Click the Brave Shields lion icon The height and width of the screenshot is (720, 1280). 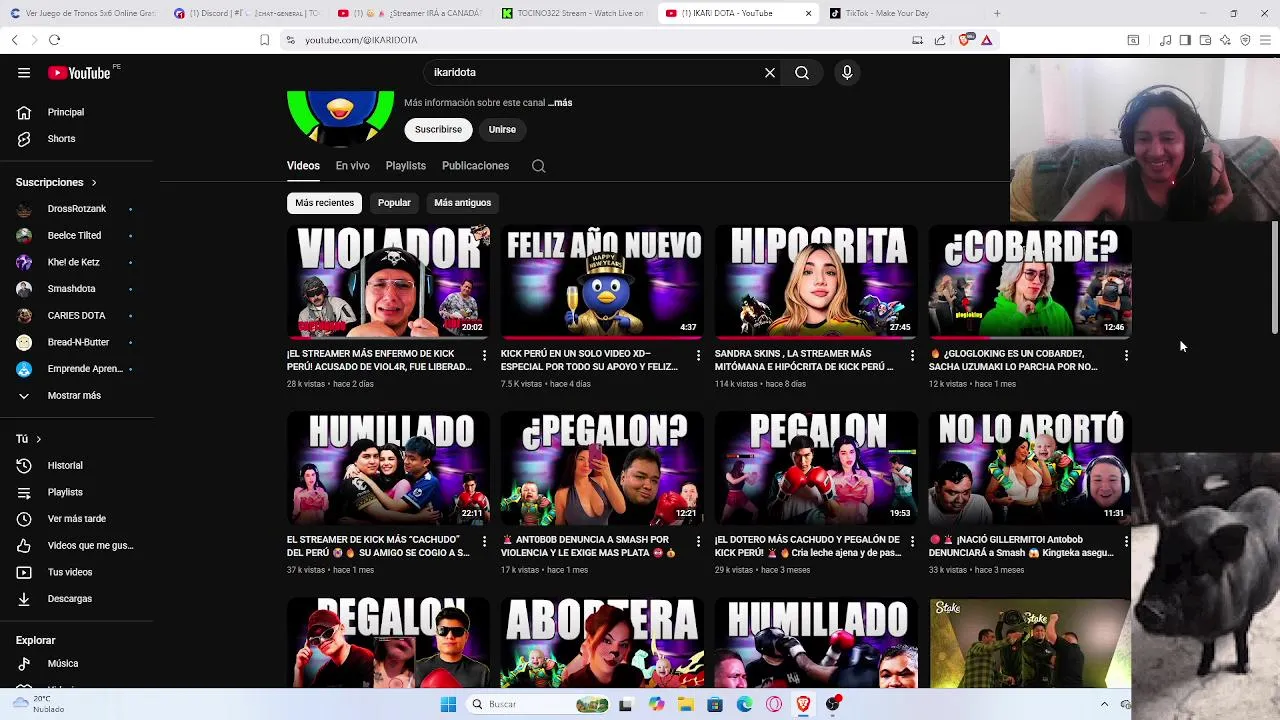pyautogui.click(x=965, y=40)
